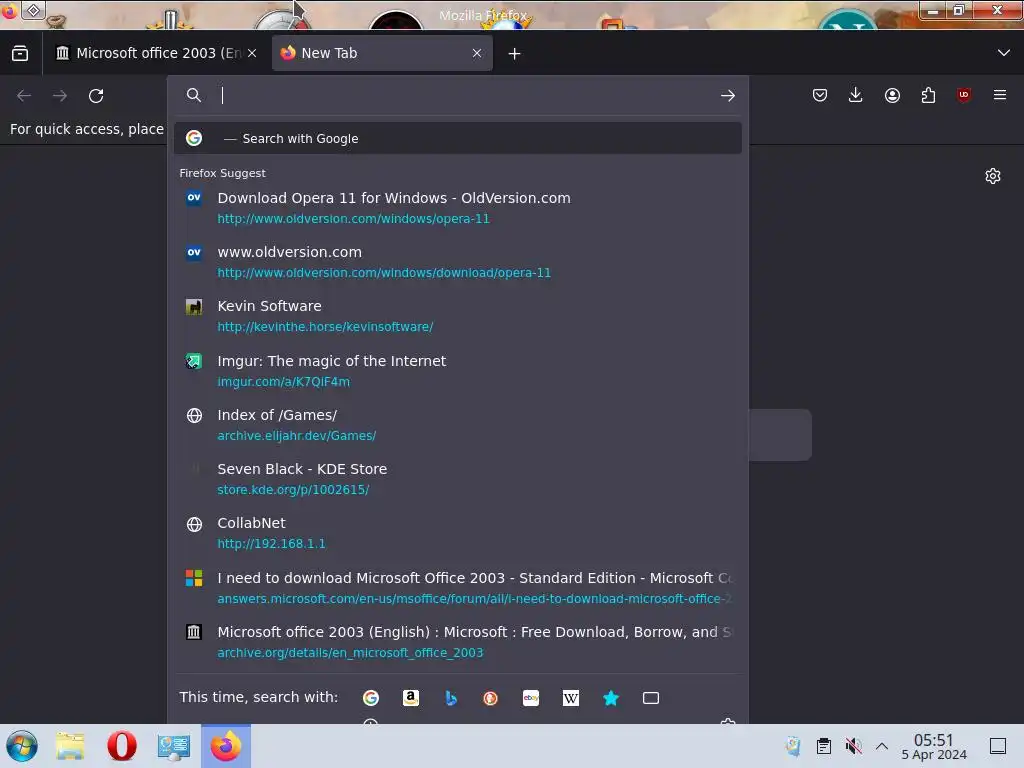Open Index of /Games/ suggestion
Viewport: 1024px width, 768px height.
[x=458, y=425]
